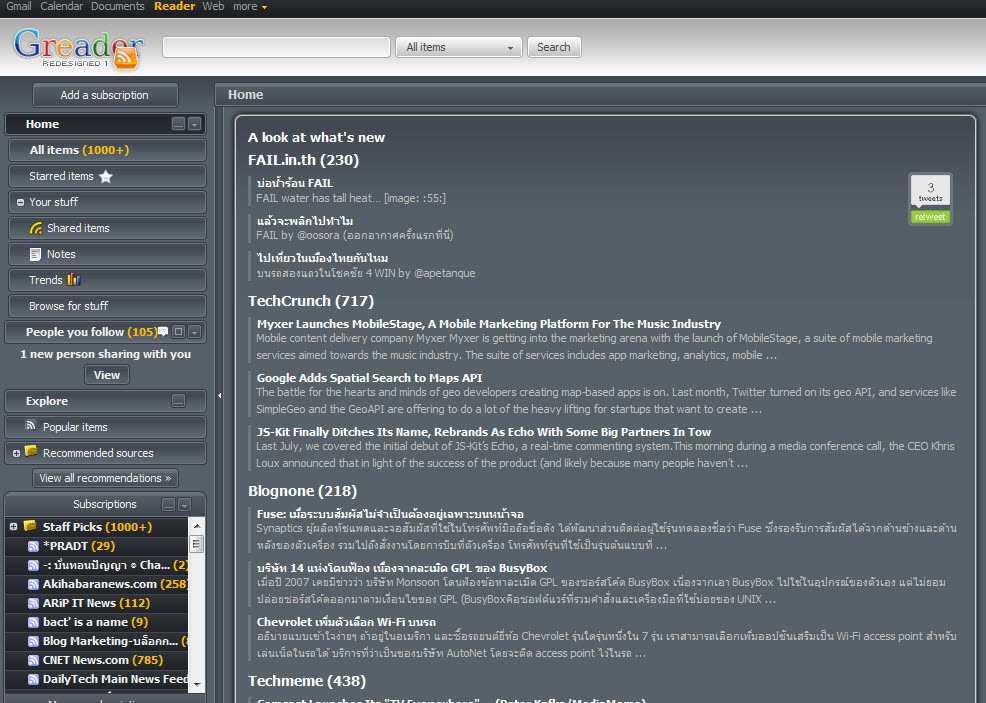Click the feed icon for ARiP IT News
Screen dimensions: 986x703
pyautogui.click(x=33, y=603)
